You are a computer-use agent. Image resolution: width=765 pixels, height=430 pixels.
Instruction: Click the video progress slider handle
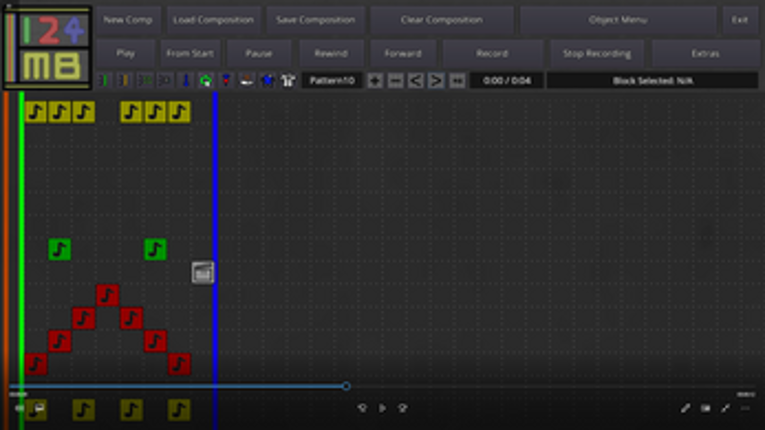346,386
